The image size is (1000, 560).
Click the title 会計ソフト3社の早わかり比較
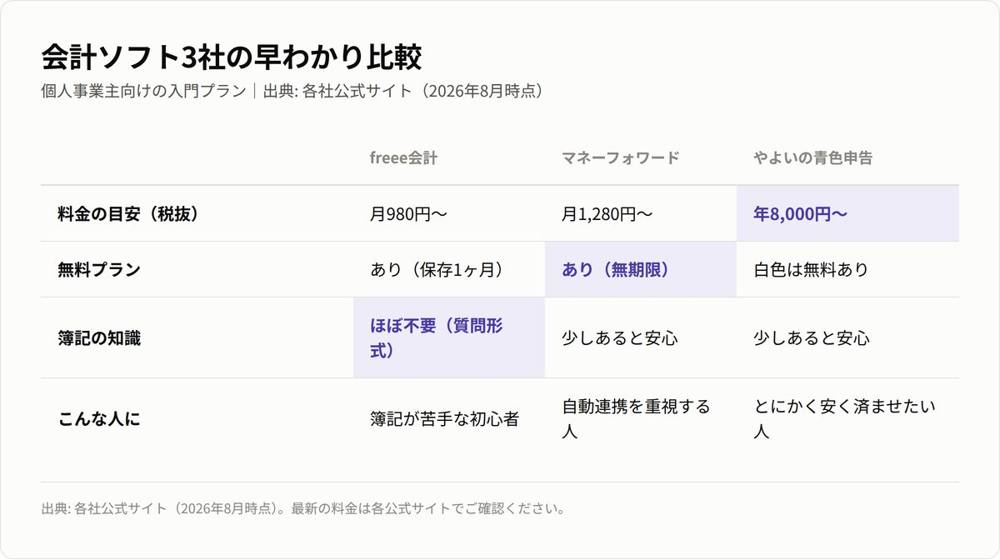(x=232, y=57)
